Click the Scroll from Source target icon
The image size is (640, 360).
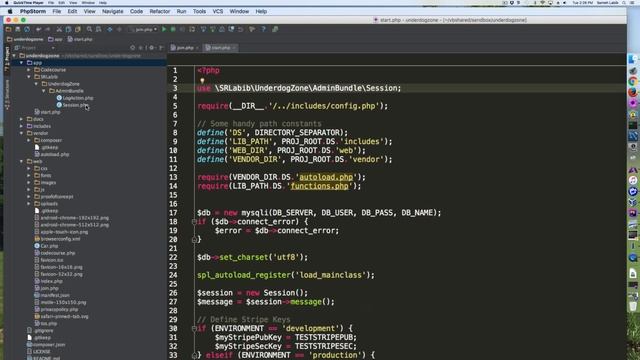[x=133, y=48]
